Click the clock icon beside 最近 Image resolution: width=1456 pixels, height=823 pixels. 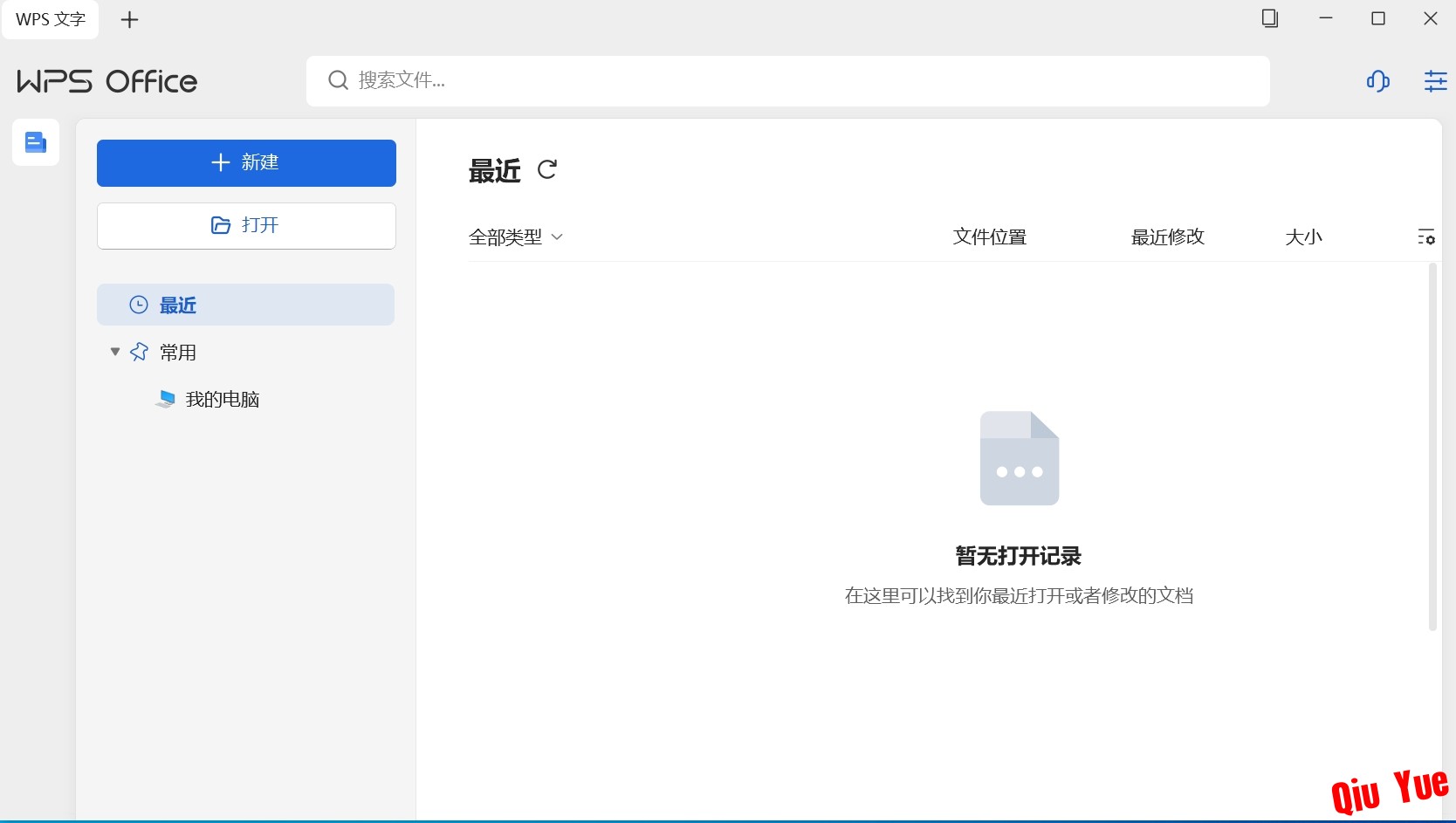pos(139,305)
